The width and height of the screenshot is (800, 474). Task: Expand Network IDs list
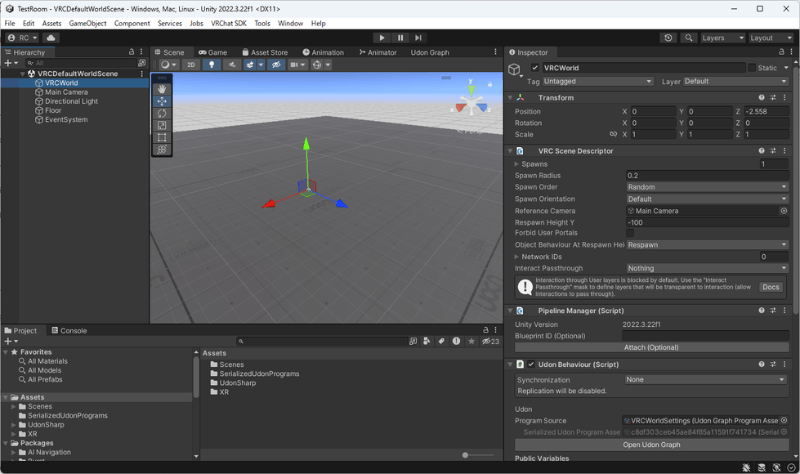516,257
